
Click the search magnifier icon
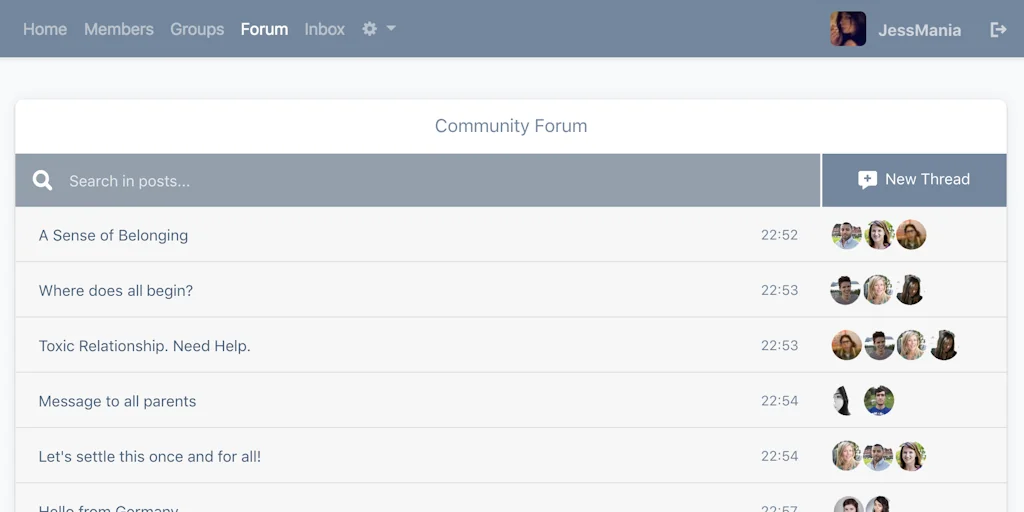point(42,180)
